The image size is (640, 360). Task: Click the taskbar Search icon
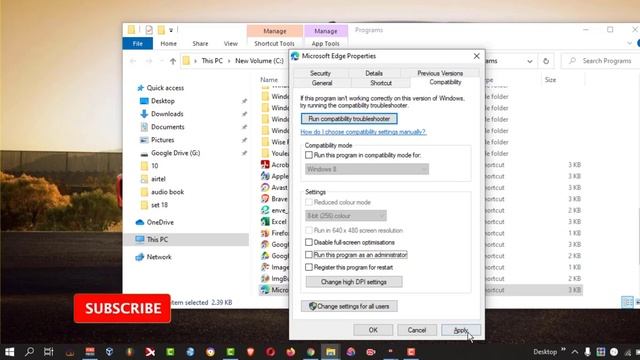coord(29,352)
